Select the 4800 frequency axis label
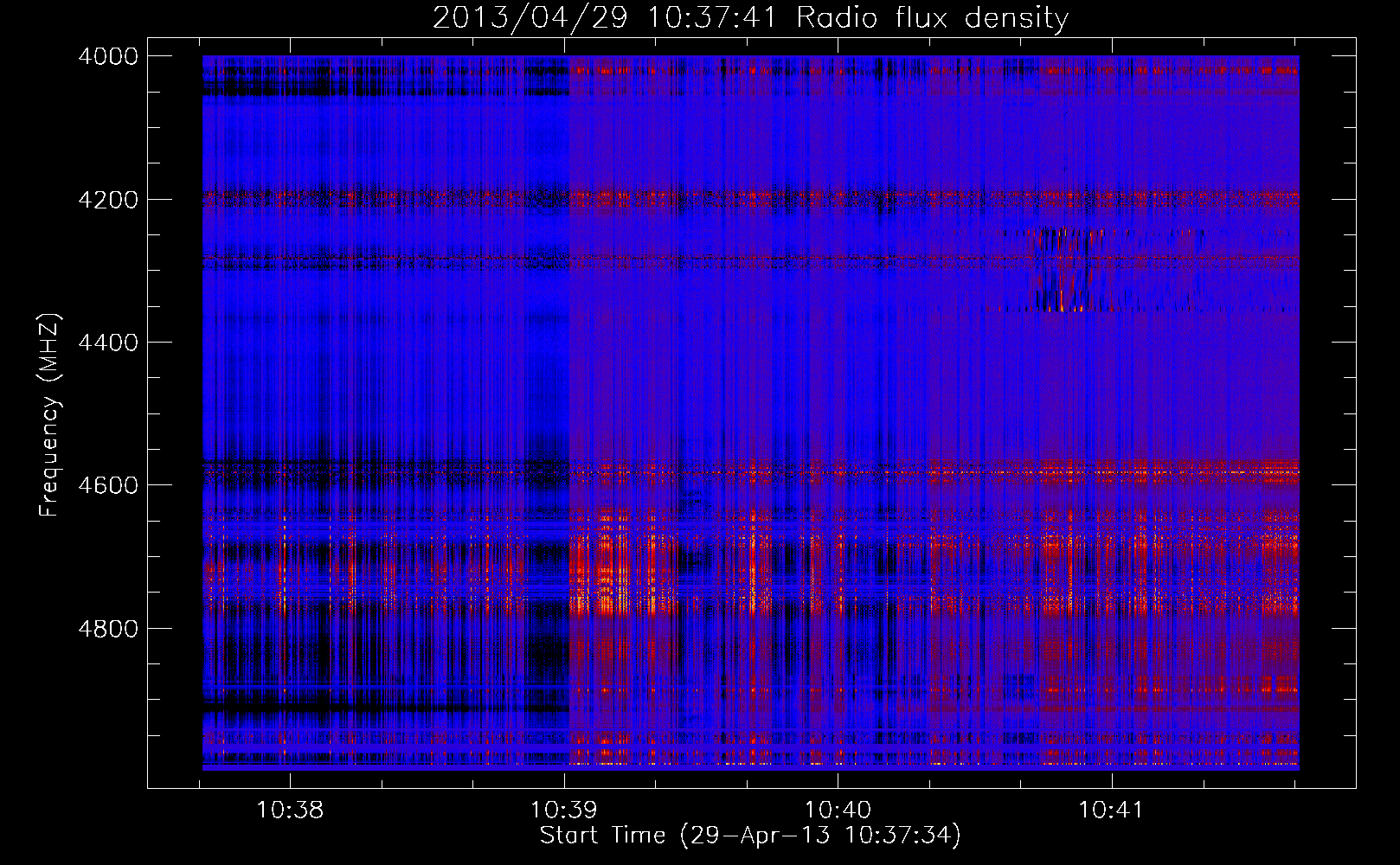Image resolution: width=1400 pixels, height=865 pixels. pos(108,629)
